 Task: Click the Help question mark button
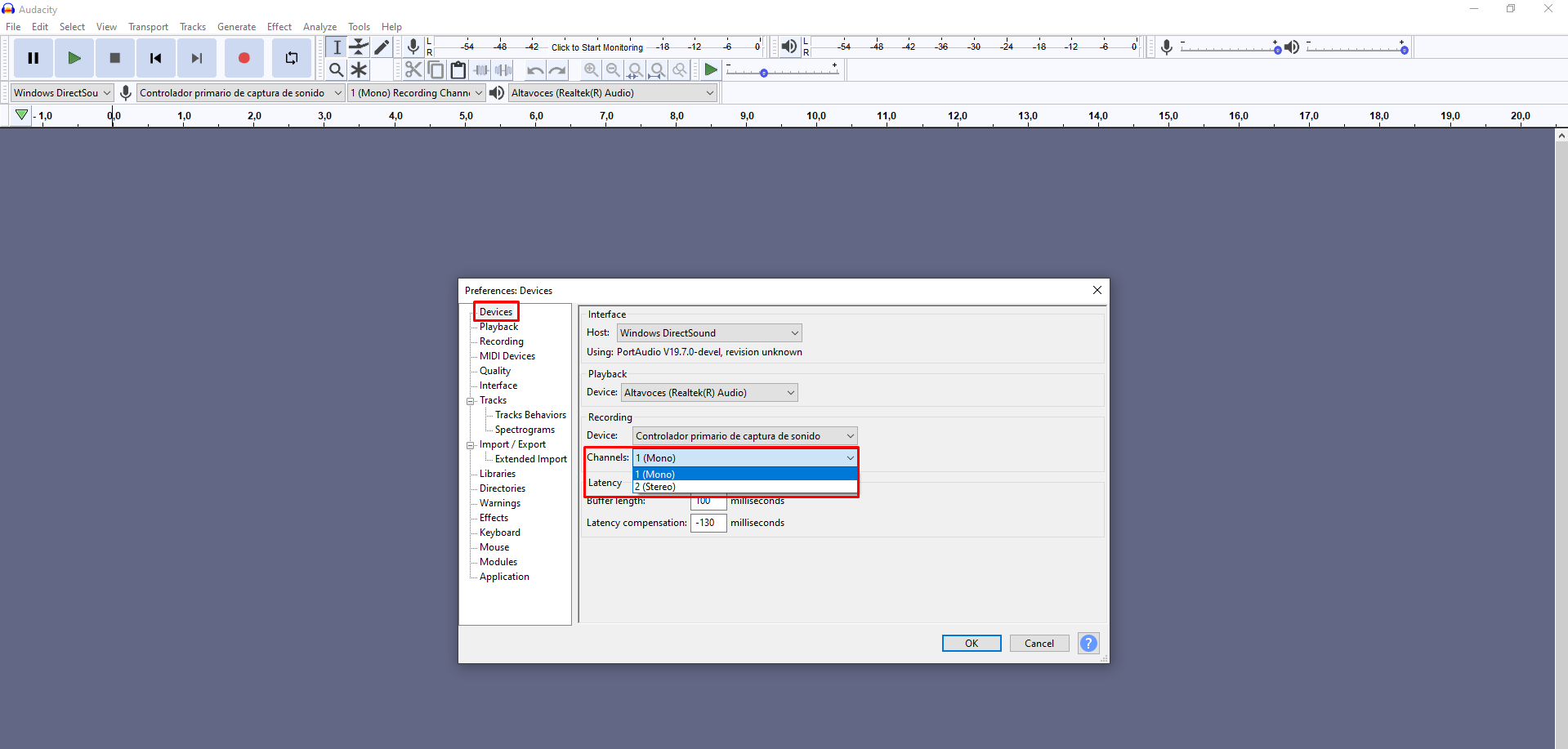[x=1088, y=644]
